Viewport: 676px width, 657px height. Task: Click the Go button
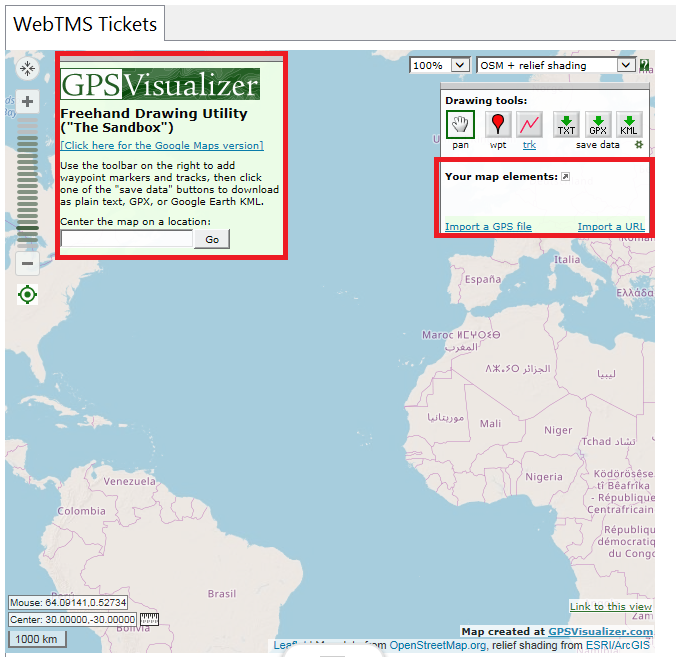click(212, 239)
